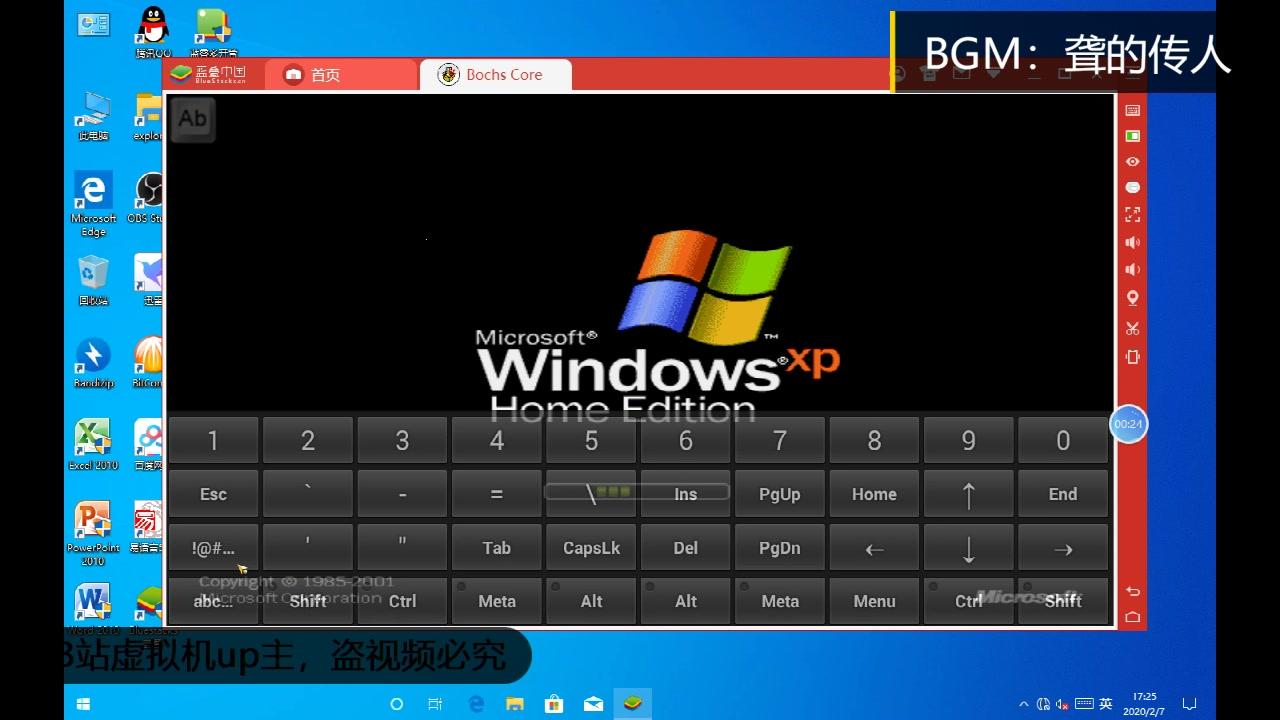This screenshot has width=1280, height=720.
Task: Click the shake device icon
Action: (1133, 357)
